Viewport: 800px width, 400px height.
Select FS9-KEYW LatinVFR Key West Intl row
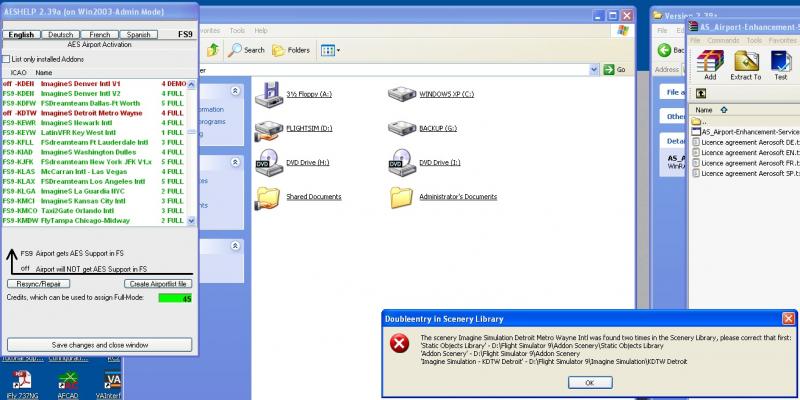click(94, 133)
